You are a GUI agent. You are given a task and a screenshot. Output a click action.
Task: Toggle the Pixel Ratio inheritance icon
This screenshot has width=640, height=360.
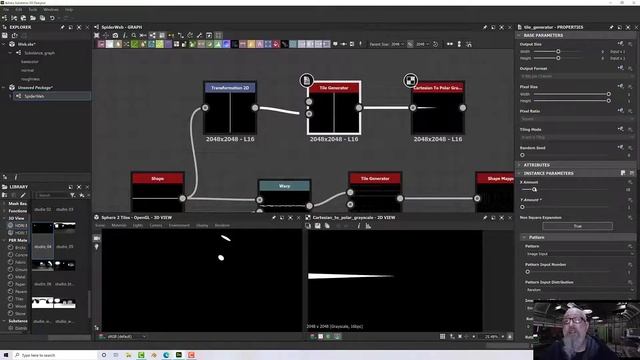click(620, 111)
